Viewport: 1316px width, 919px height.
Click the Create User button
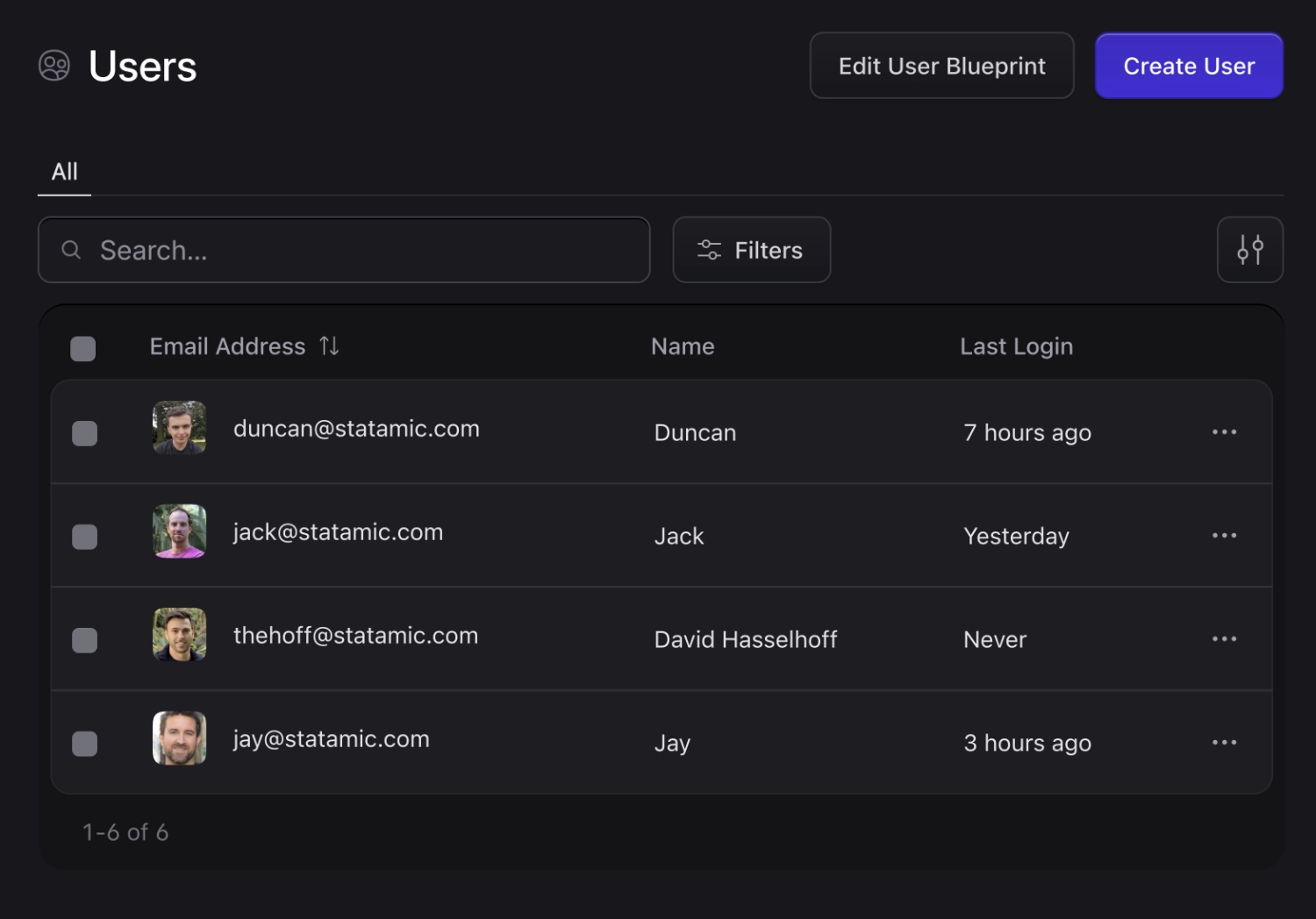pos(1189,65)
